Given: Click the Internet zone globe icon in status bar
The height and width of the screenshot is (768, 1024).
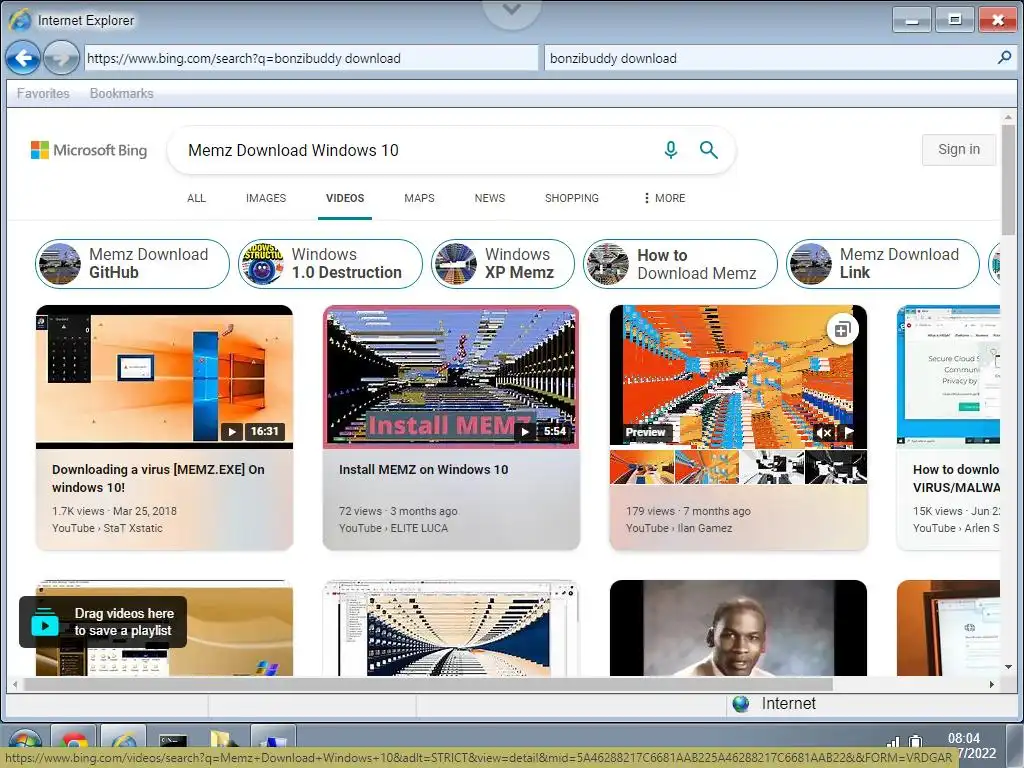Looking at the screenshot, I should click(x=741, y=703).
